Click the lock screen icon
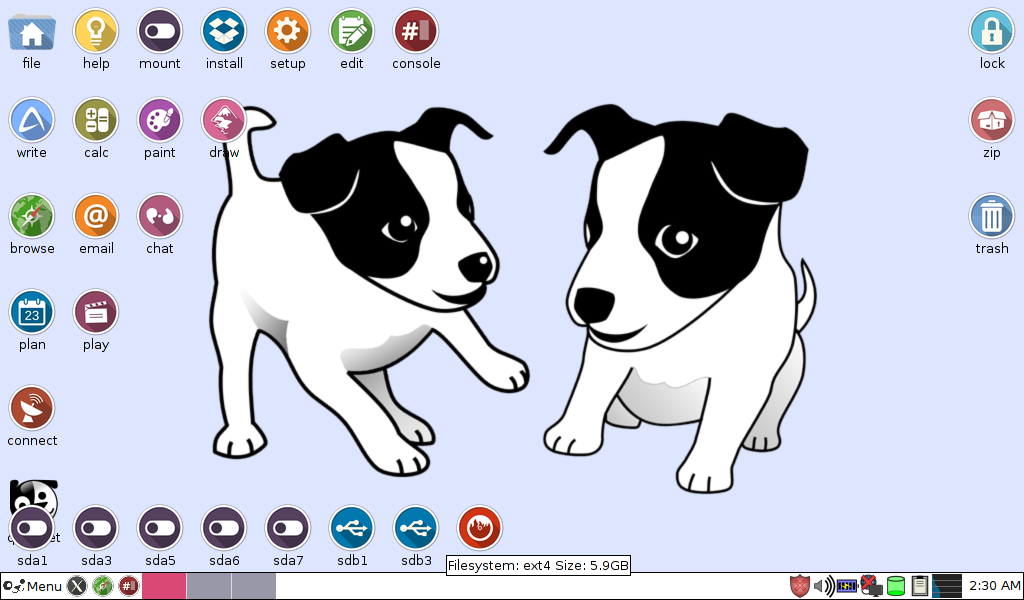Image resolution: width=1024 pixels, height=600 pixels. point(991,31)
